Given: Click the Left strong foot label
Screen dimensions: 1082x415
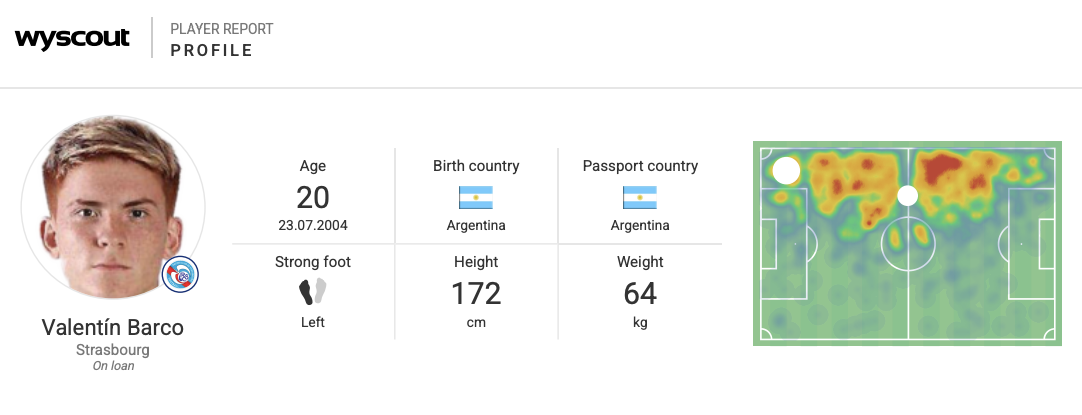Looking at the screenshot, I should pos(313,322).
